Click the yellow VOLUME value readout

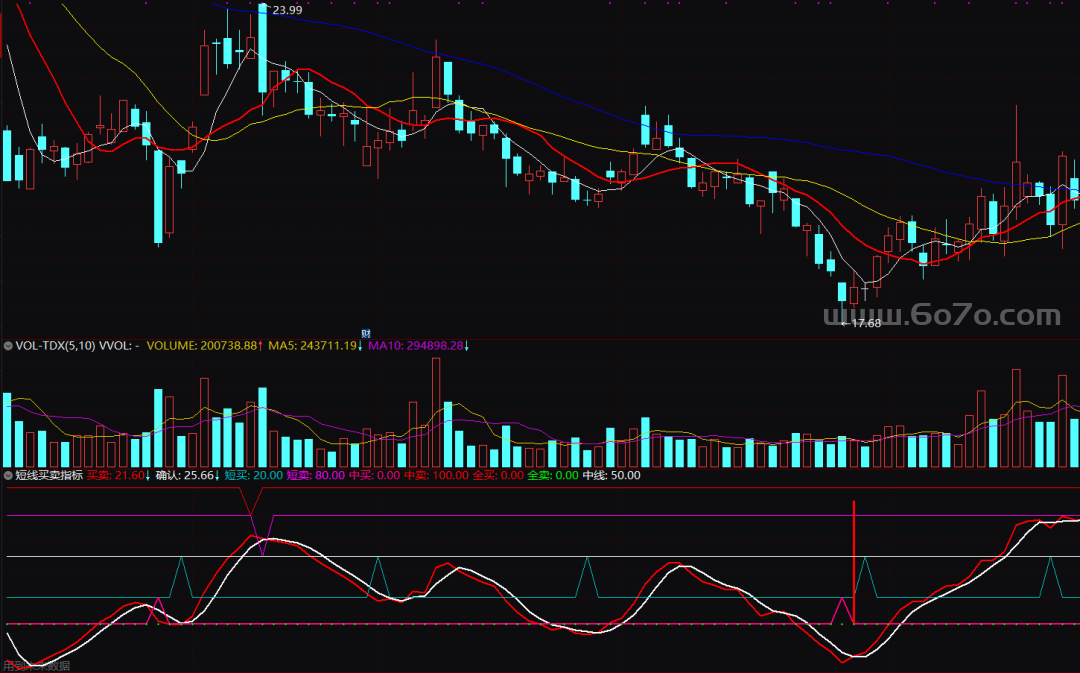(x=204, y=346)
